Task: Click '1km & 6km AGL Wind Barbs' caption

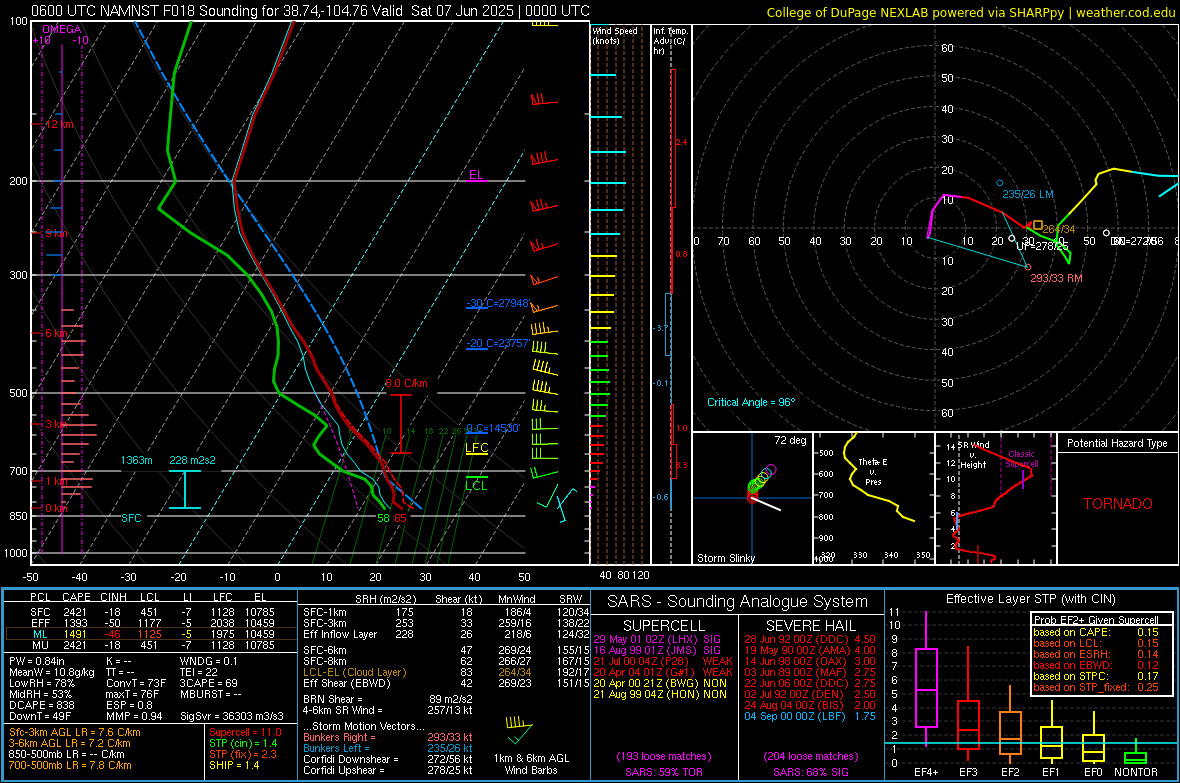Action: pos(531,764)
